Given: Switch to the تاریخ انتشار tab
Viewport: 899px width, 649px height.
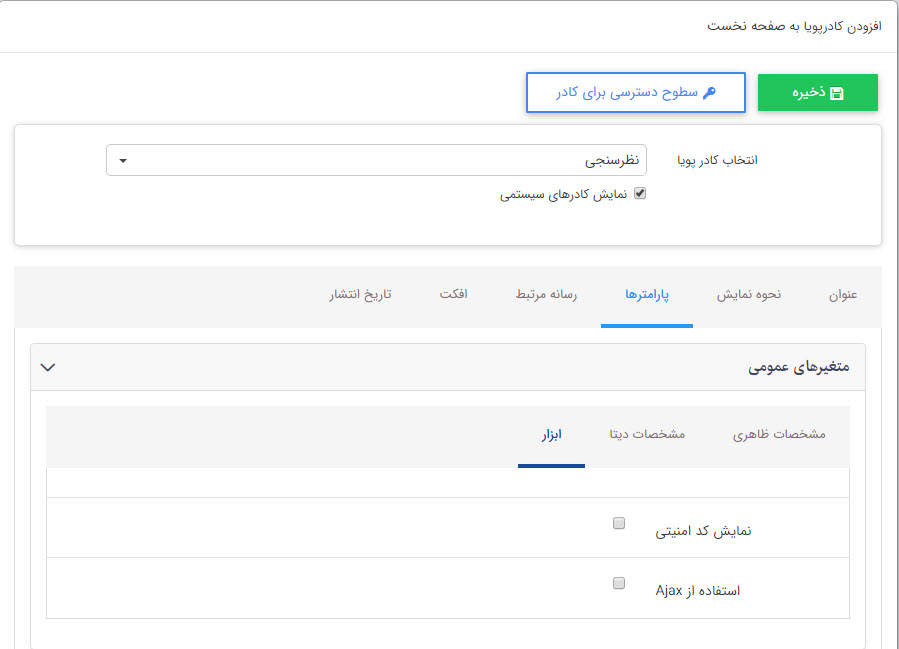Looking at the screenshot, I should (x=360, y=295).
